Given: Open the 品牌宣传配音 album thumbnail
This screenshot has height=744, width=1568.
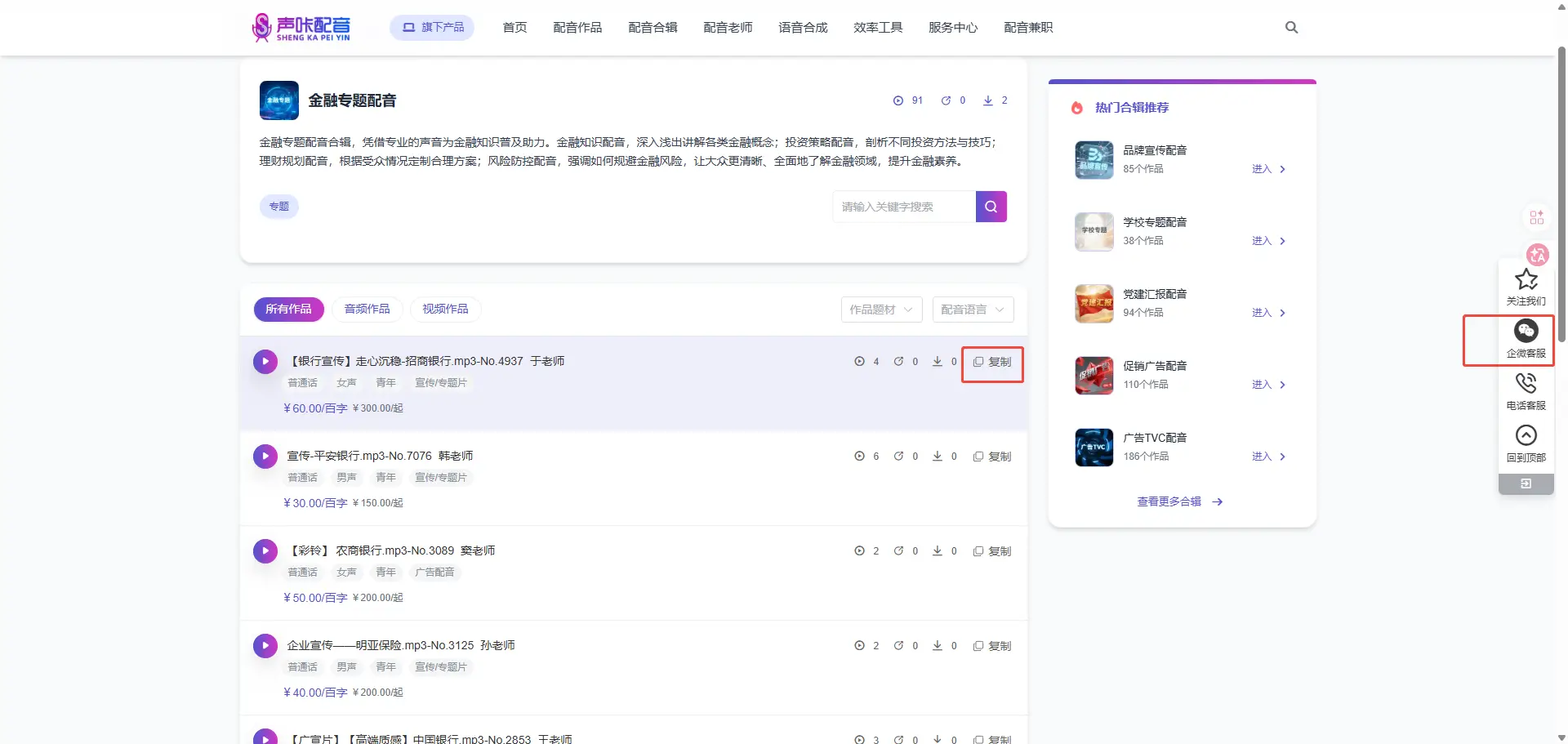Looking at the screenshot, I should 1094,160.
